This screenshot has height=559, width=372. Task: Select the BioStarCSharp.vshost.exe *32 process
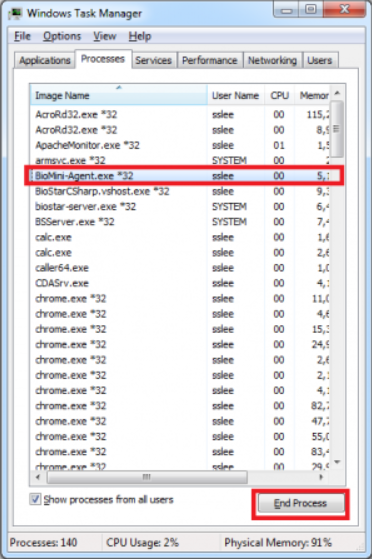click(x=180, y=191)
